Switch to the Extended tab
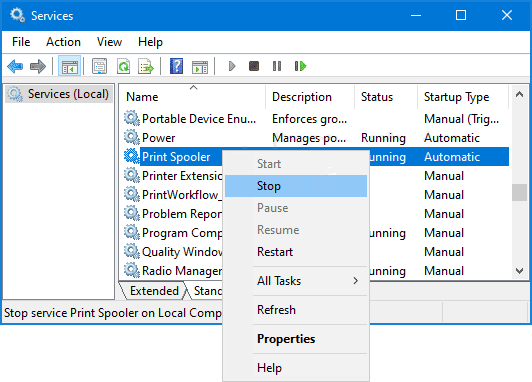The width and height of the screenshot is (532, 382). click(154, 291)
